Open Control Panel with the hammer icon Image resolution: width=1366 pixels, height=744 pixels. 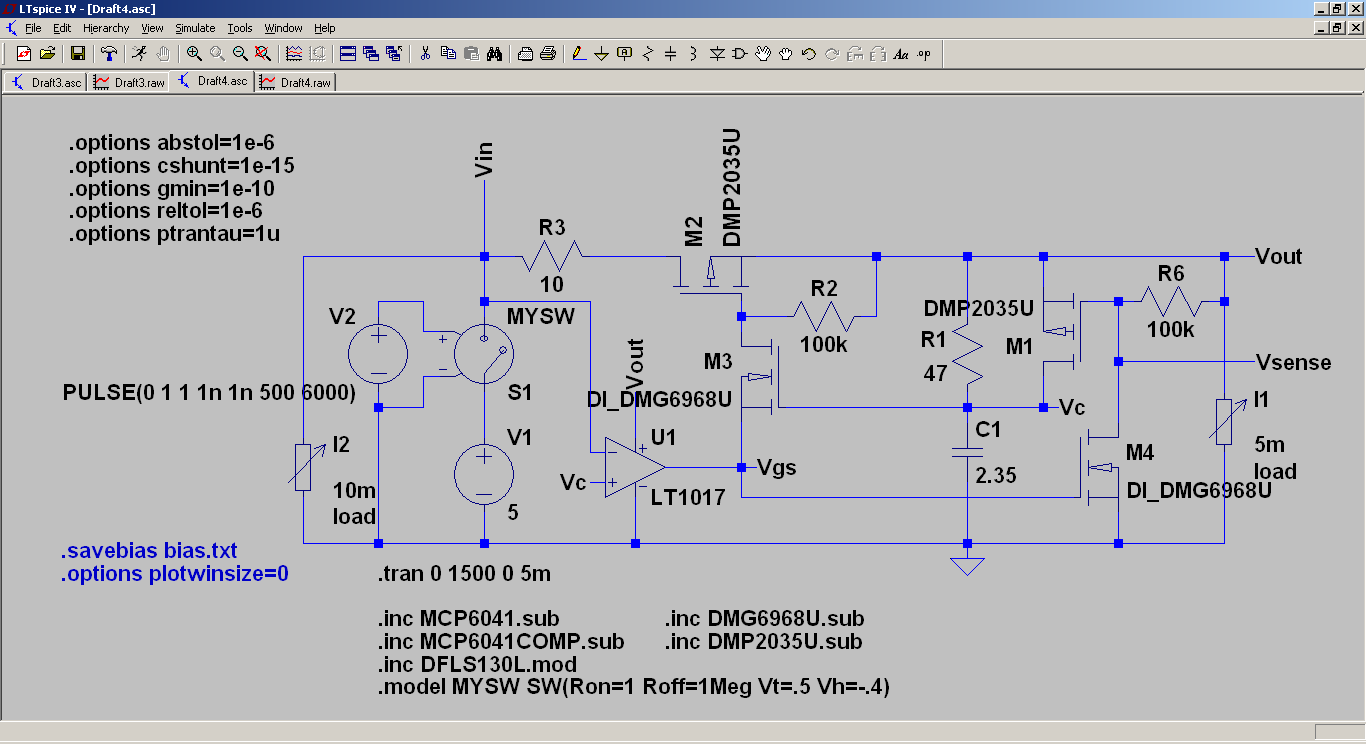point(109,53)
